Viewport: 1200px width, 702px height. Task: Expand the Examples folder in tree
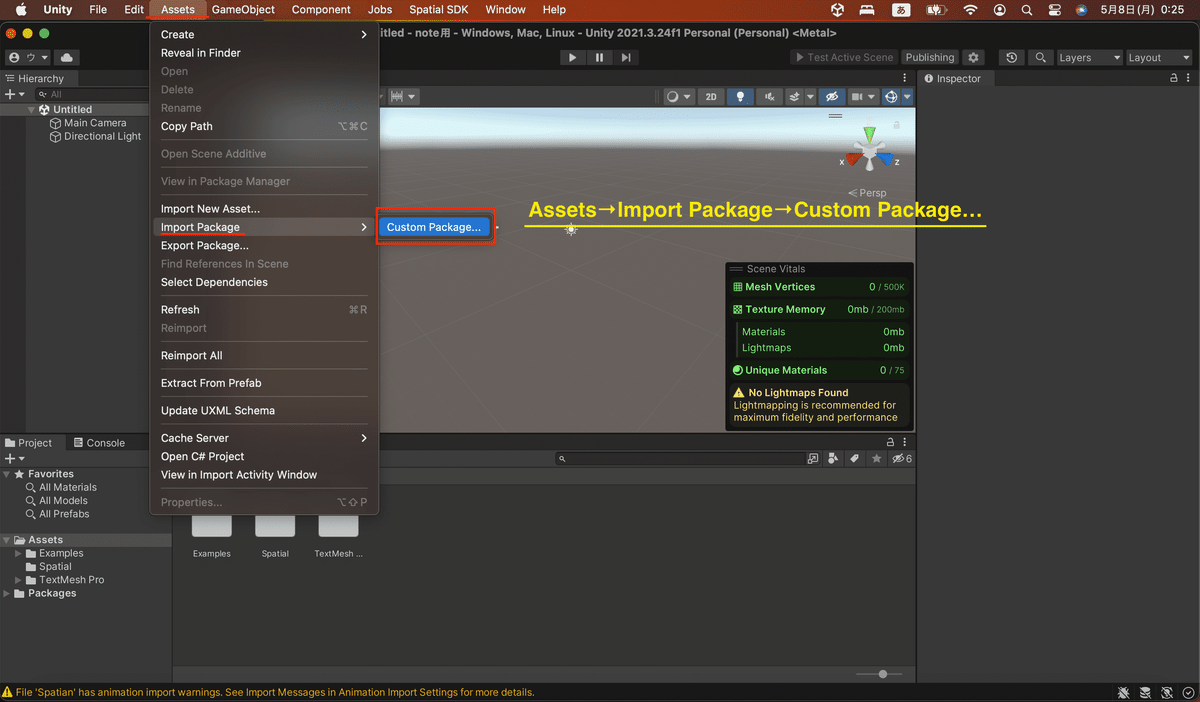pos(18,553)
